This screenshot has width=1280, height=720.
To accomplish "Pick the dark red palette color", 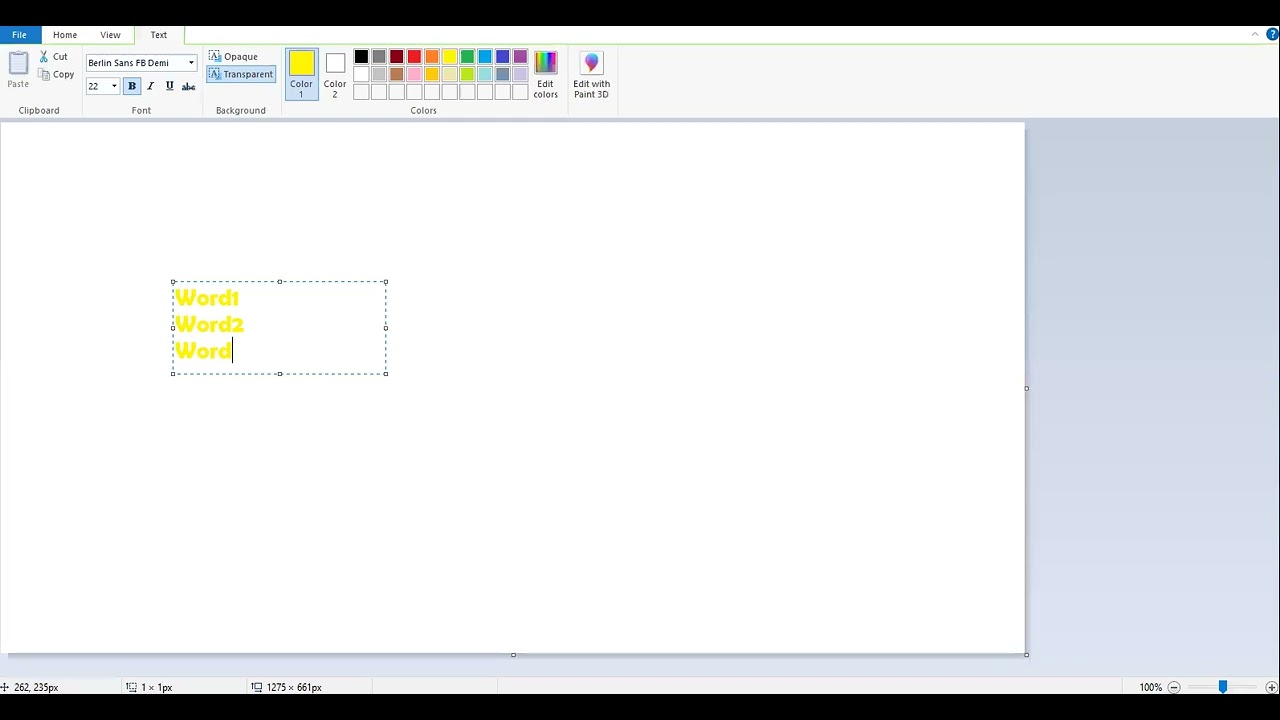I will click(x=397, y=57).
